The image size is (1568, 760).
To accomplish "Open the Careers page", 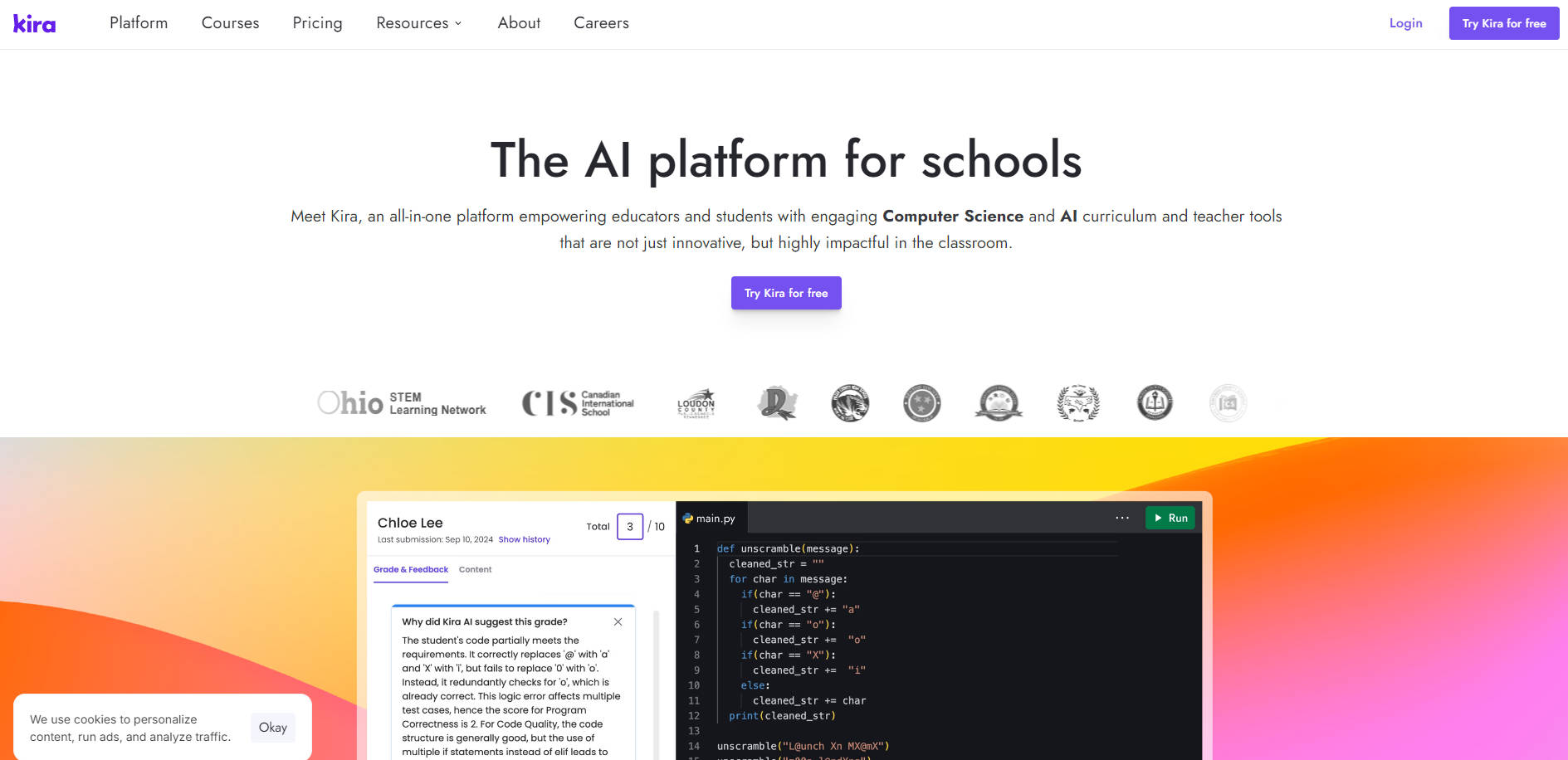I will point(601,23).
